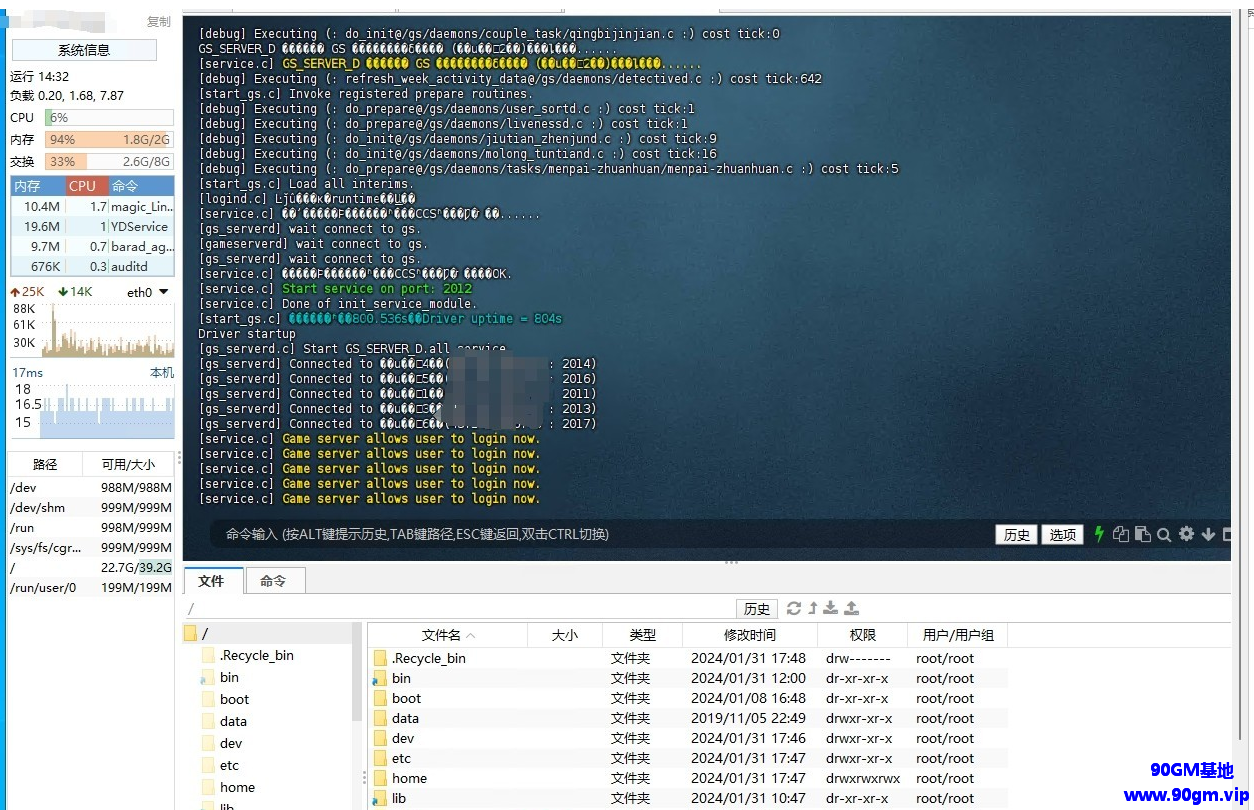1254x810 pixels.
Task: Click the upload file icon
Action: coord(851,608)
